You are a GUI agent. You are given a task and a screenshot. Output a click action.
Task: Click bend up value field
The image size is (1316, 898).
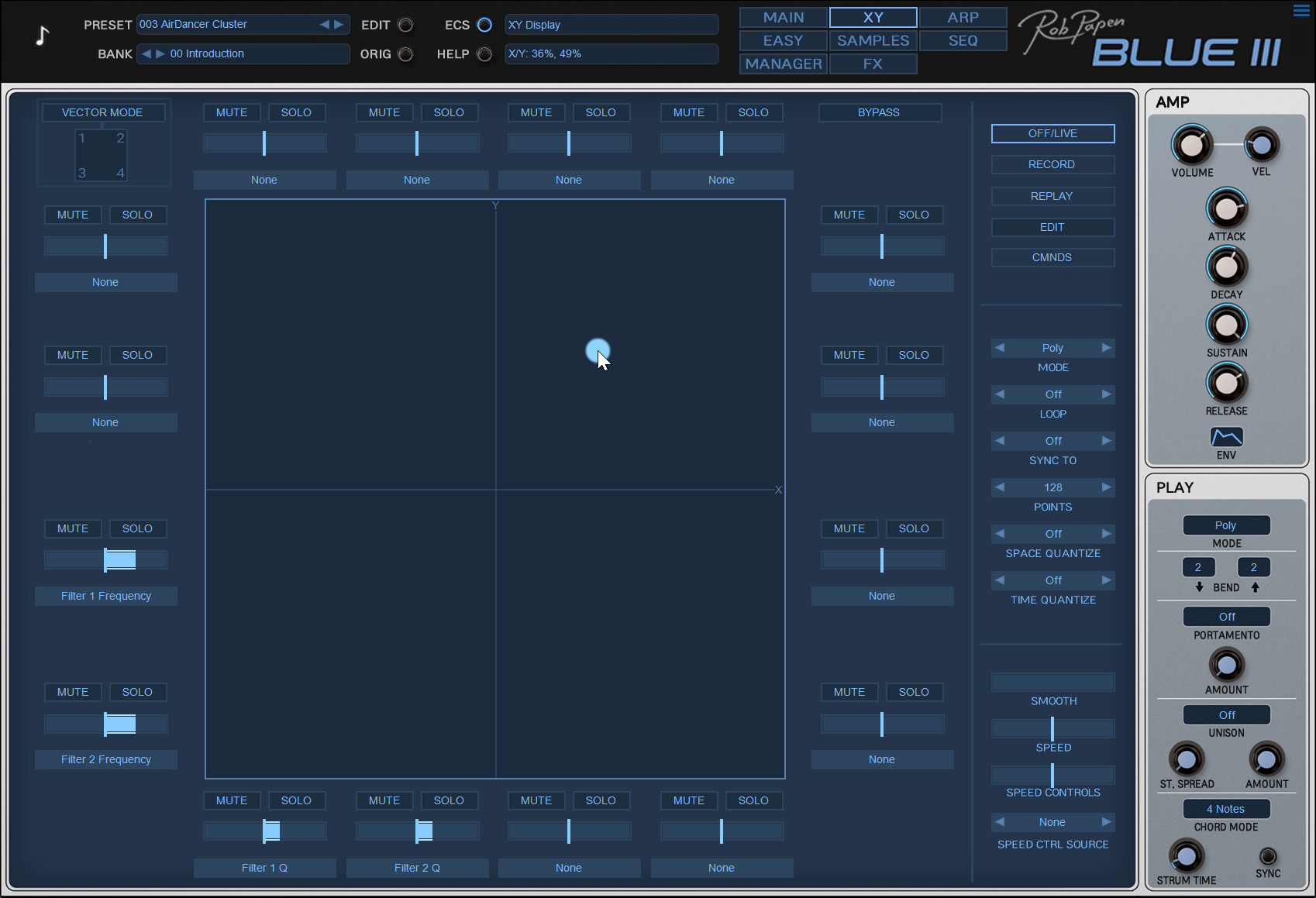pos(1254,567)
